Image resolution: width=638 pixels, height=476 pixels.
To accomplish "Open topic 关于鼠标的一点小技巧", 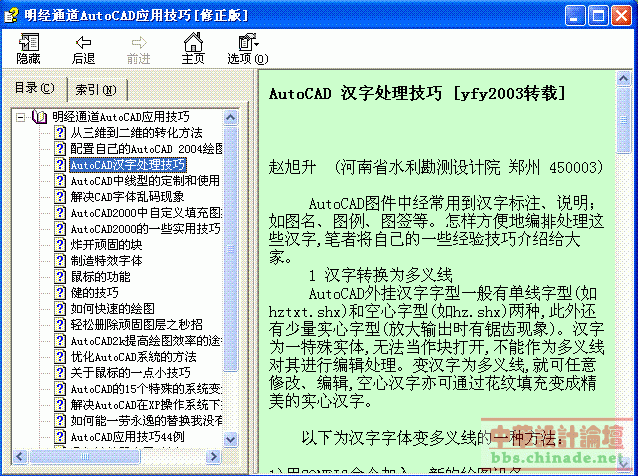I will pos(130,373).
